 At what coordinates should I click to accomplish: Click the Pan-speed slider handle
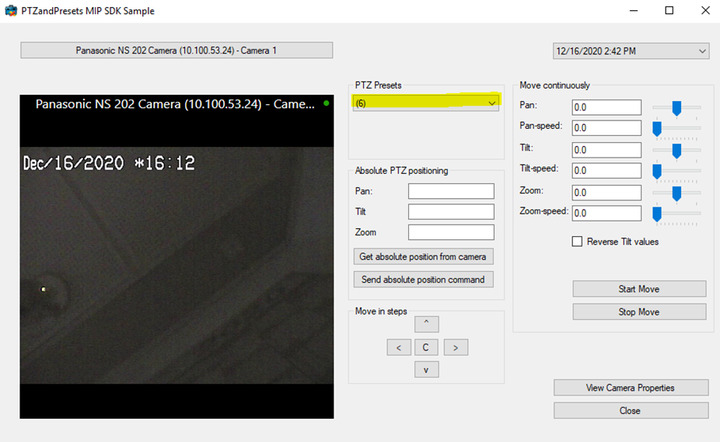click(x=657, y=128)
